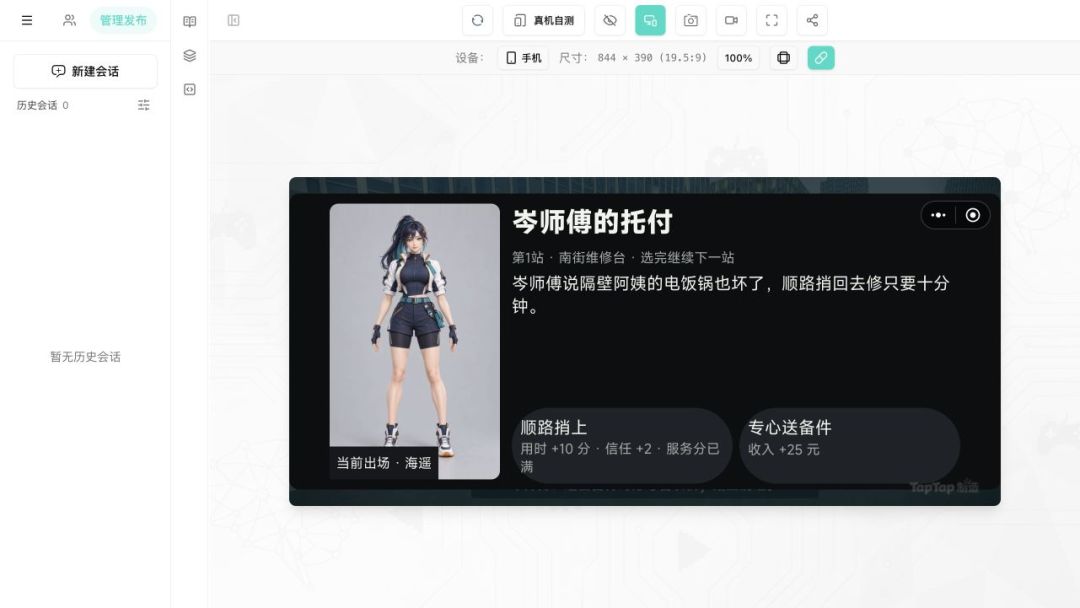Refresh the preview
1080x608 pixels.
[477, 21]
